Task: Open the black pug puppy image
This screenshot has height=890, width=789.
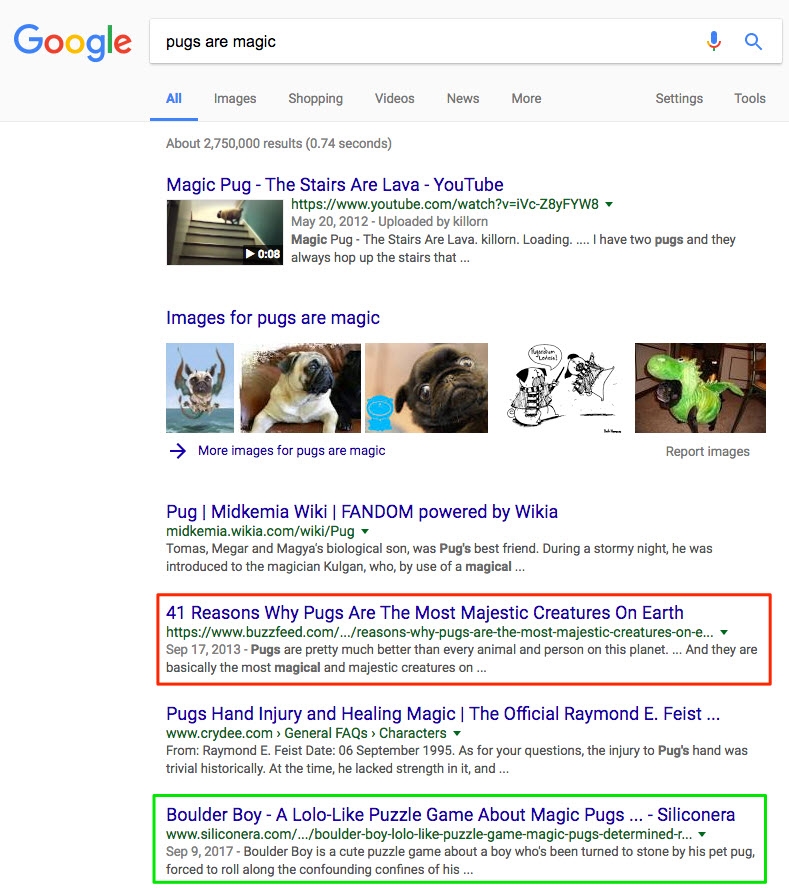Action: point(426,388)
